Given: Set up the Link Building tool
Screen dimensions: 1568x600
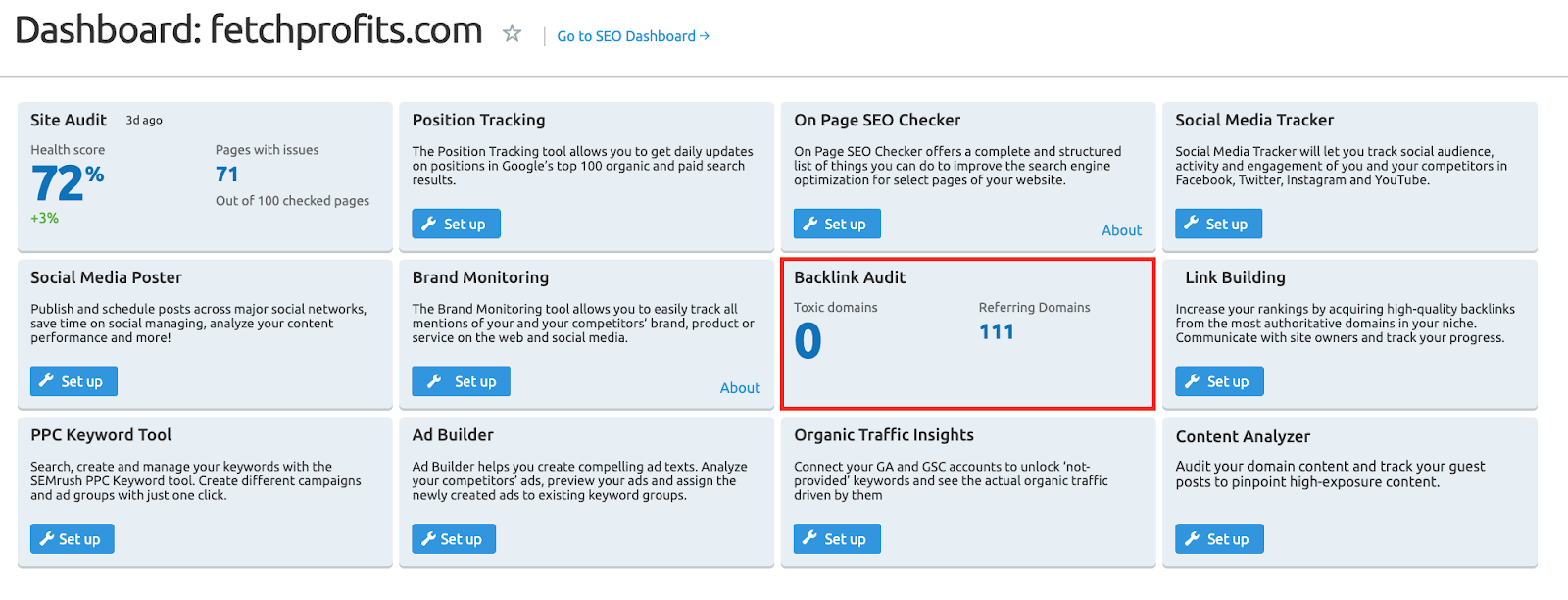Looking at the screenshot, I should [x=1219, y=381].
